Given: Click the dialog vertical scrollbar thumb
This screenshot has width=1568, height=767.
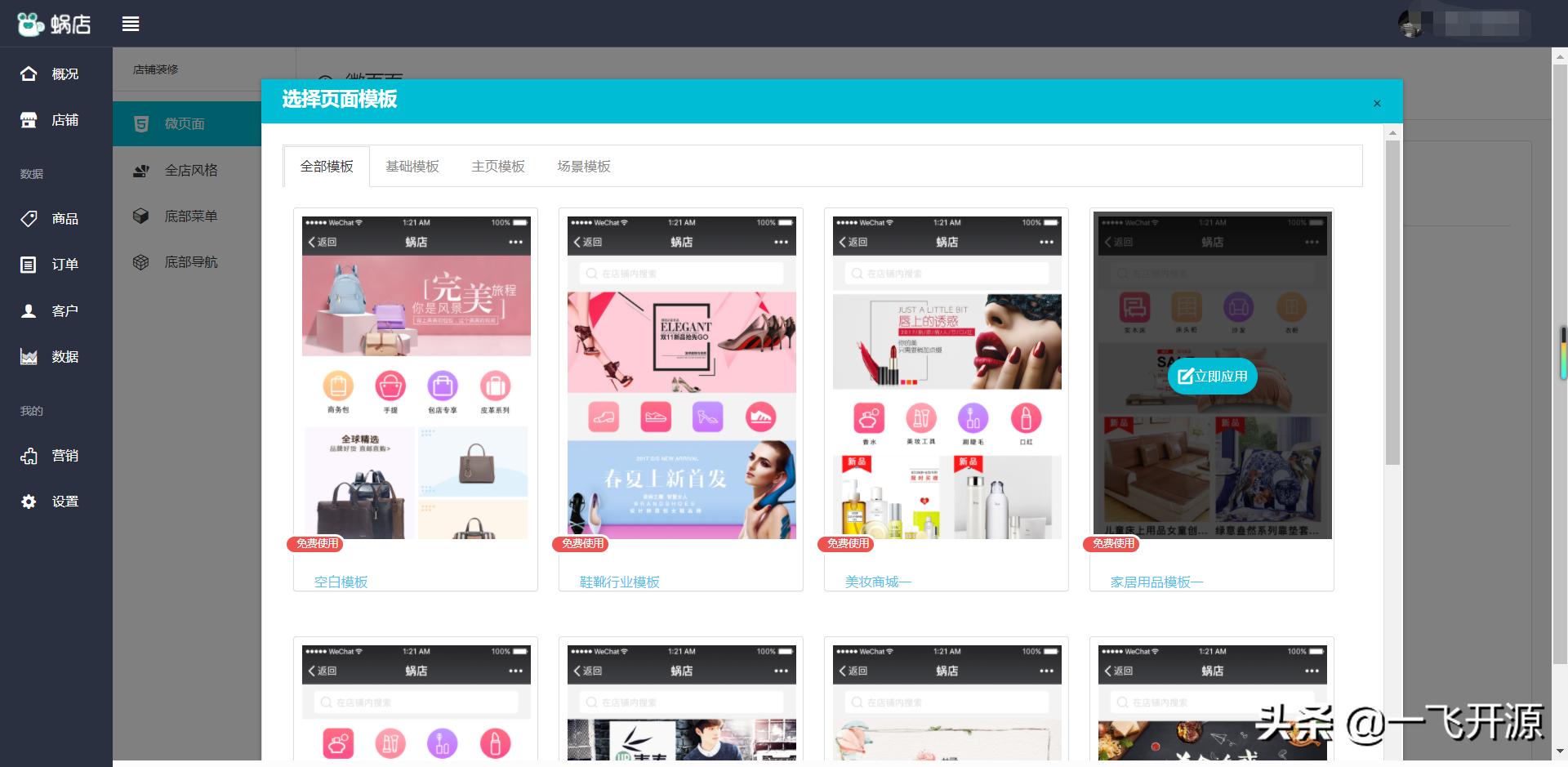Looking at the screenshot, I should click(x=1392, y=302).
